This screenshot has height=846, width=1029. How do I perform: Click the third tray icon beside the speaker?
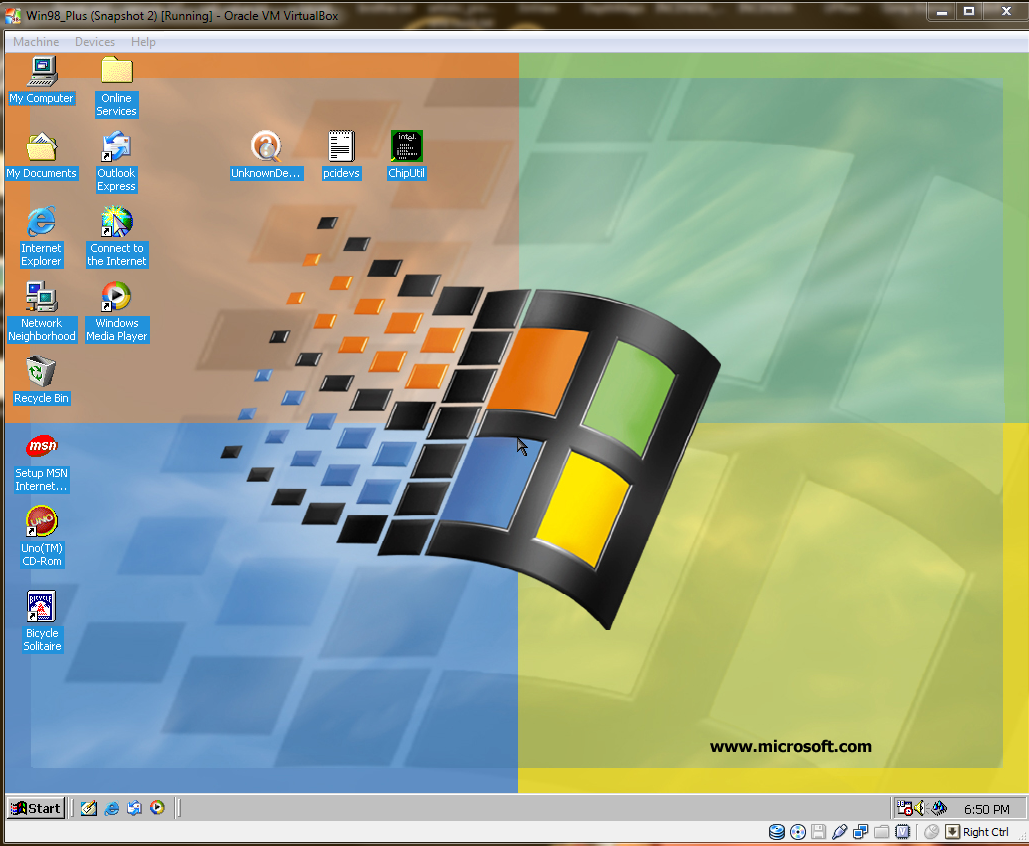[x=939, y=808]
